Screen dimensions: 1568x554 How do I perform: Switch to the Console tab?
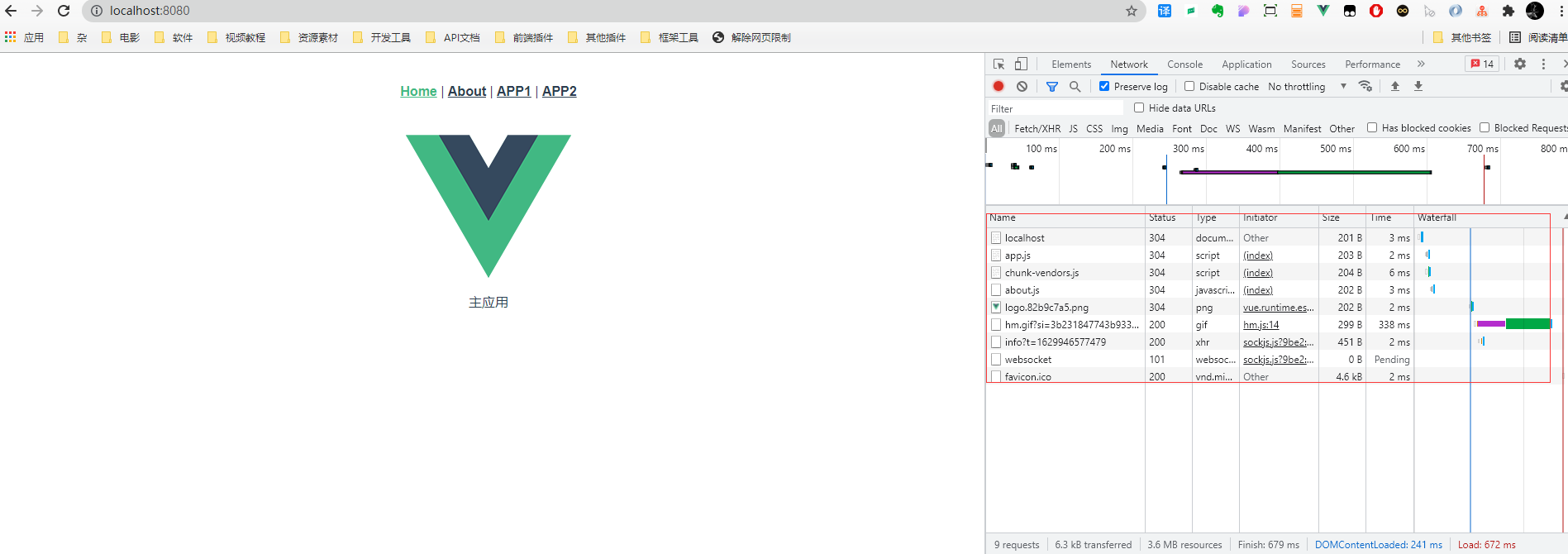(x=1184, y=64)
